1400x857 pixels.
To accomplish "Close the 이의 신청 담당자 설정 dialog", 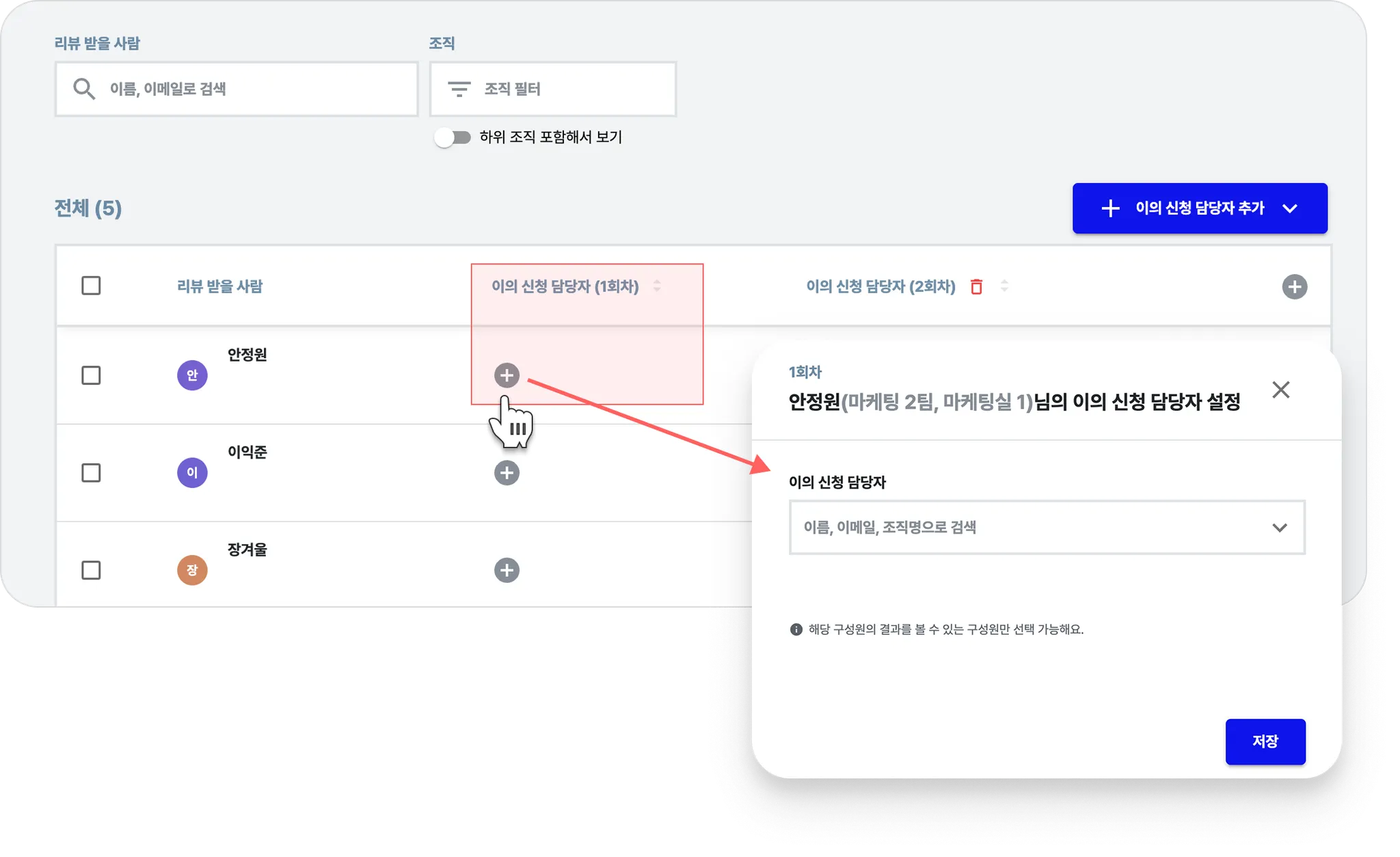I will click(1280, 390).
